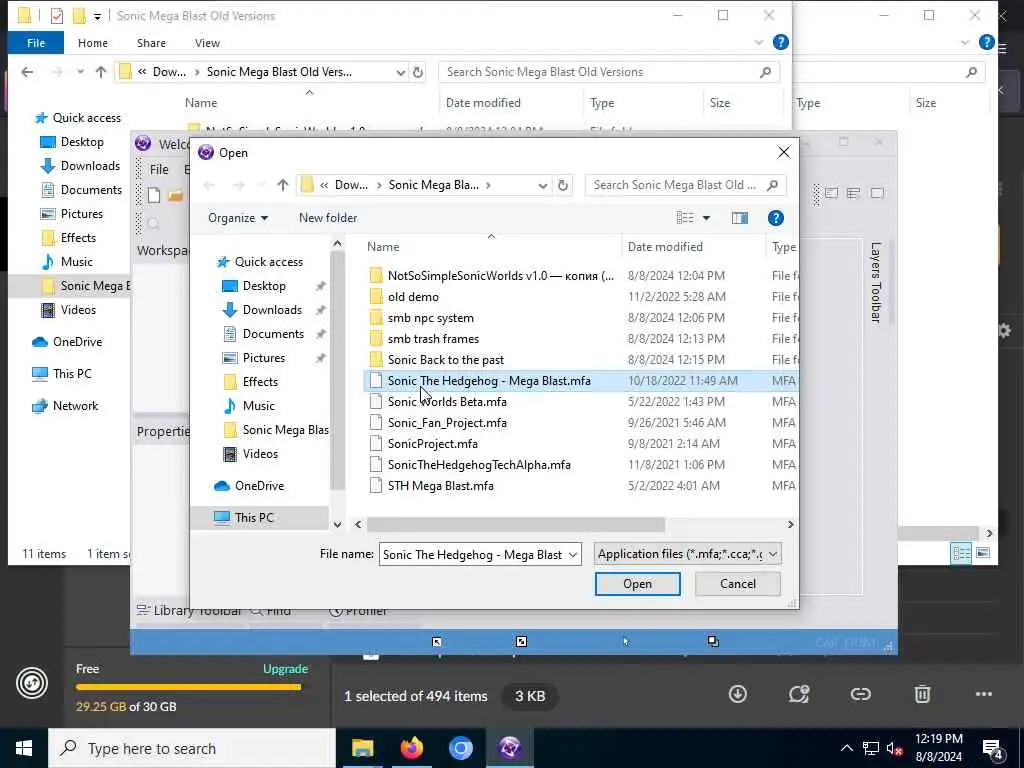Open the more options ellipsis in bottom bar
This screenshot has width=1024, height=768.
(984, 694)
